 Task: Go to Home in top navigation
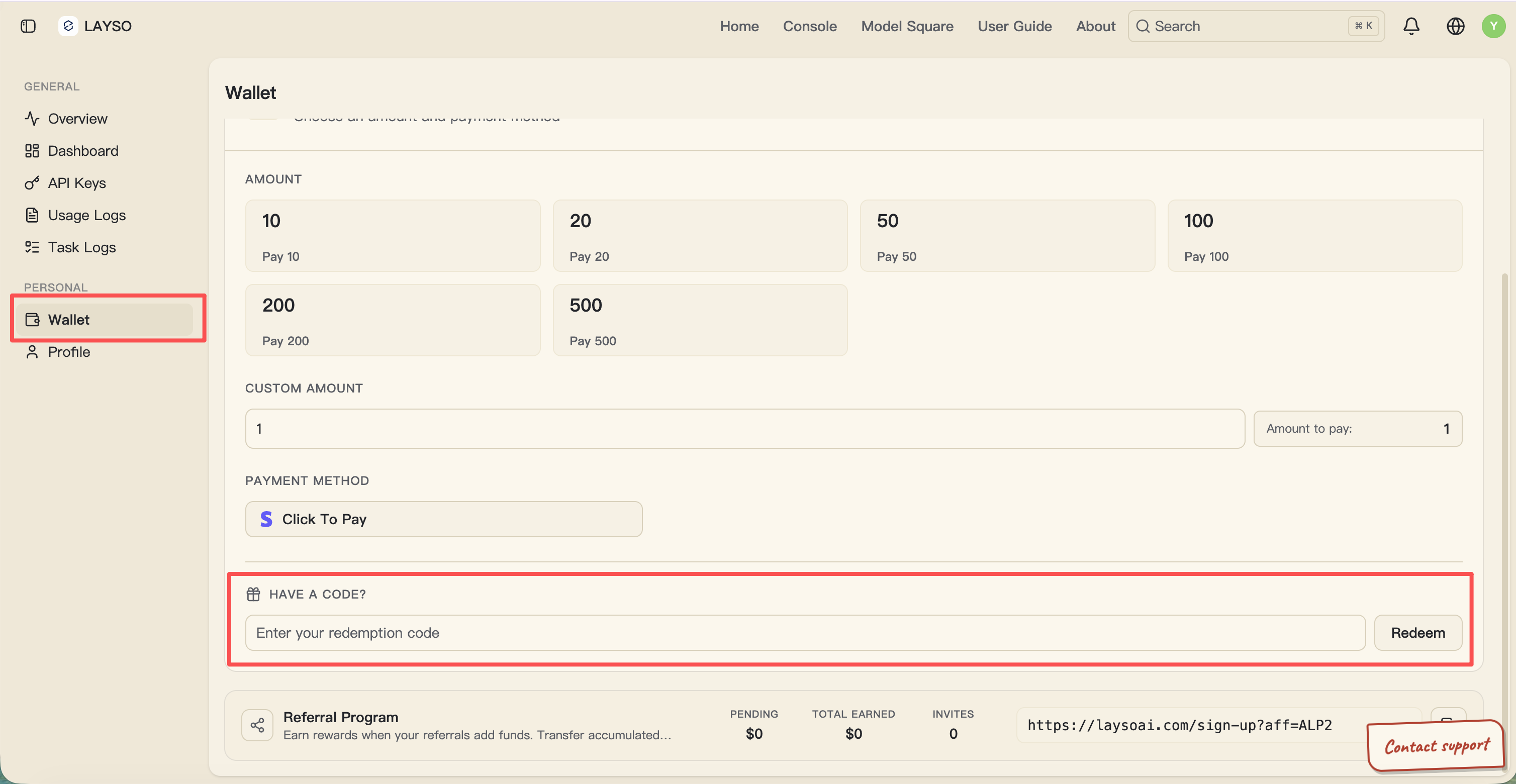point(739,26)
